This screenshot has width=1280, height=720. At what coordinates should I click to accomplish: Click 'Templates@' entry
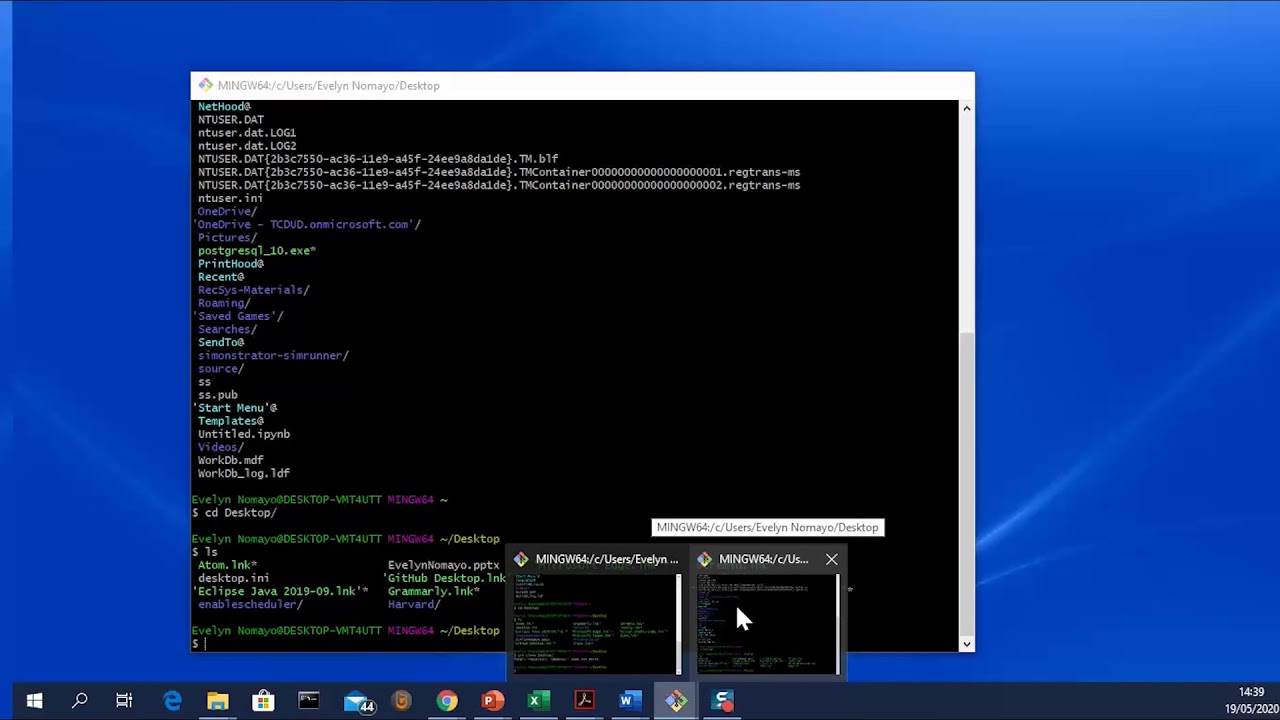(x=231, y=421)
